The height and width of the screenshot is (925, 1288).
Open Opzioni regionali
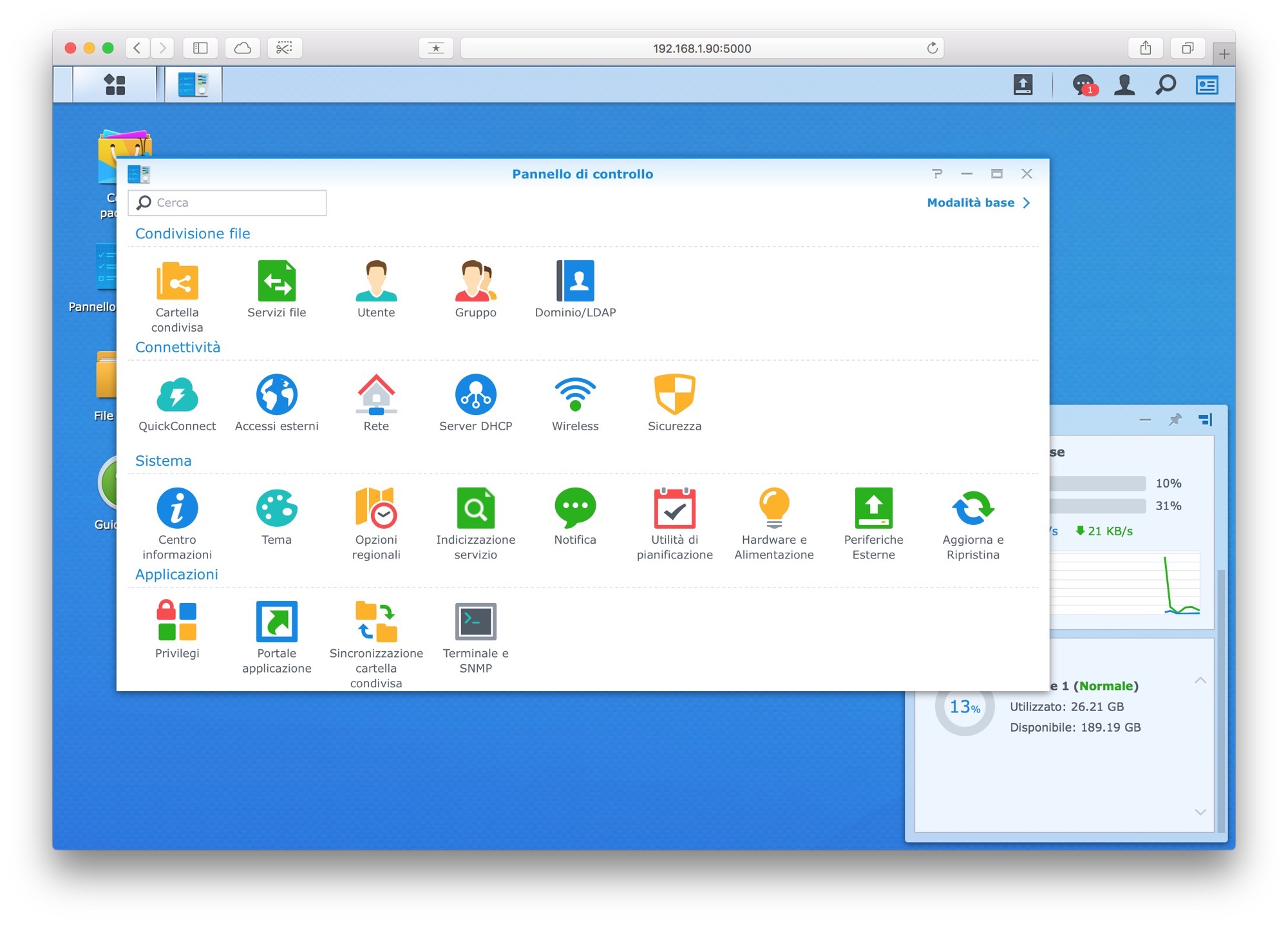click(376, 524)
